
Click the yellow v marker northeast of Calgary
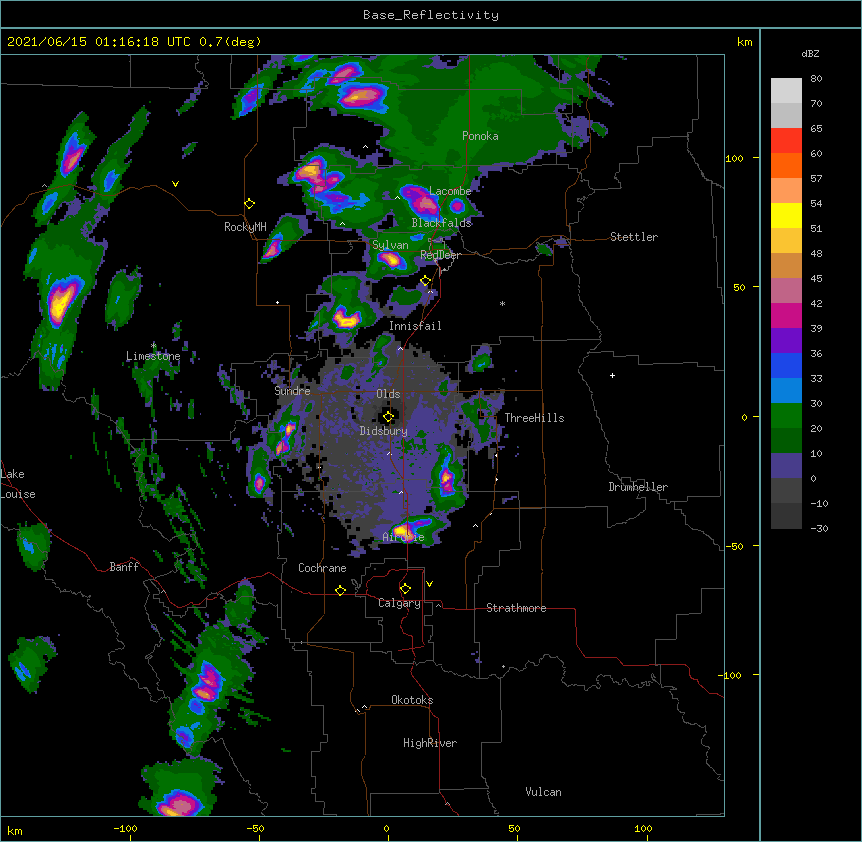429,584
